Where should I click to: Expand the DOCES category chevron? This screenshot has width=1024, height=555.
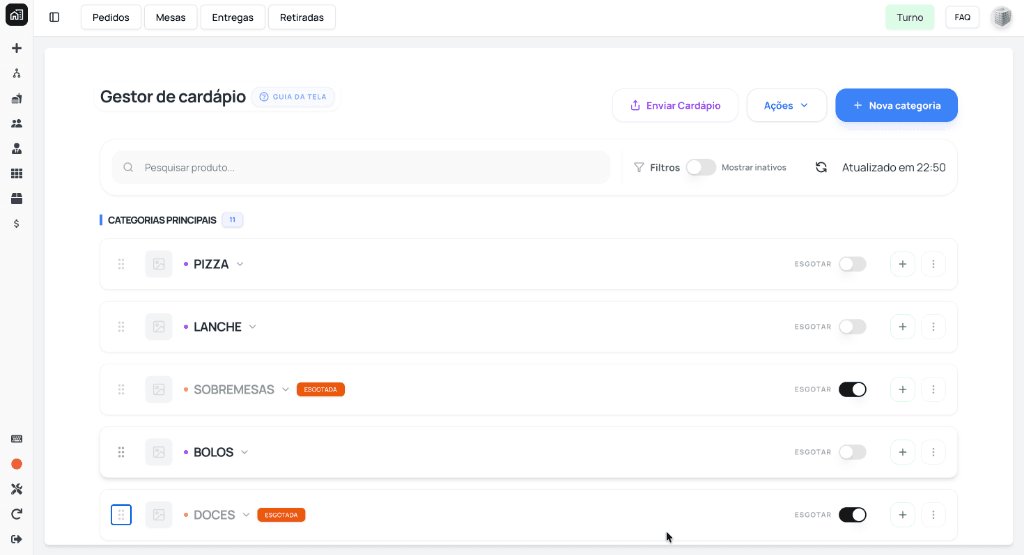(x=246, y=515)
